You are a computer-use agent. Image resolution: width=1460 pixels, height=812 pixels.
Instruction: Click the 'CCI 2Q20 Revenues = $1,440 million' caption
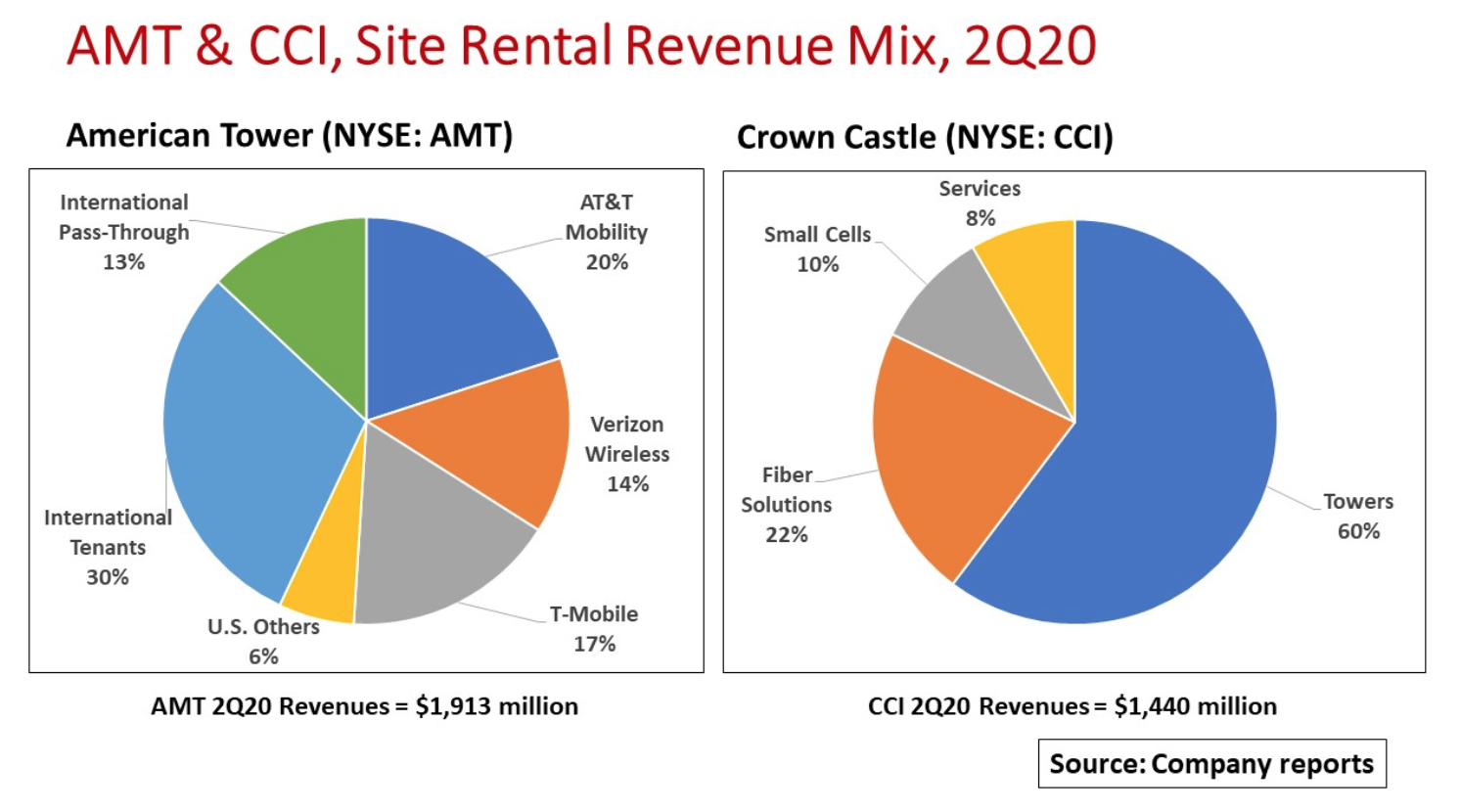[1072, 706]
